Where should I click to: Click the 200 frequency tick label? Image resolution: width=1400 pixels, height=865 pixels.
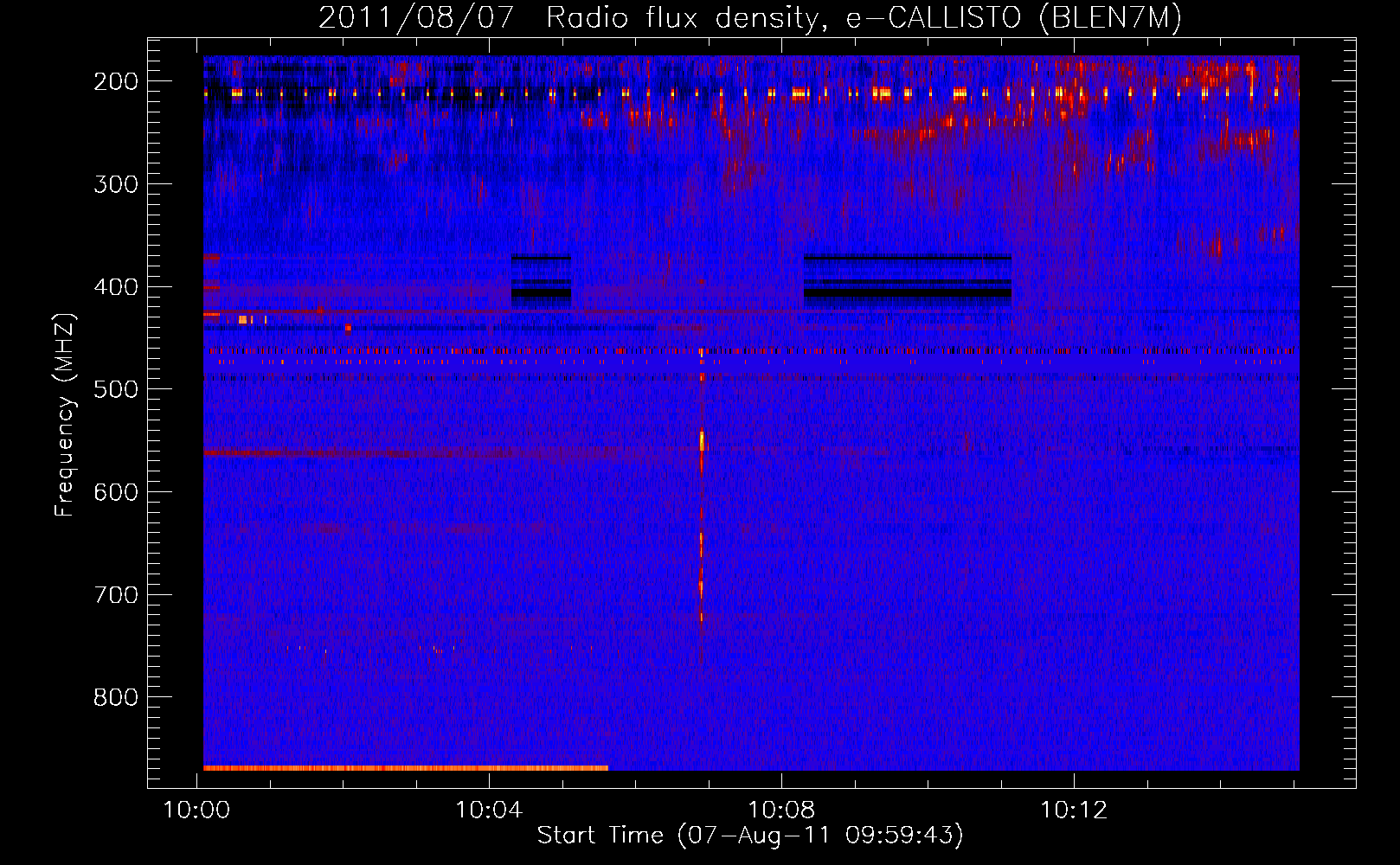coord(116,81)
